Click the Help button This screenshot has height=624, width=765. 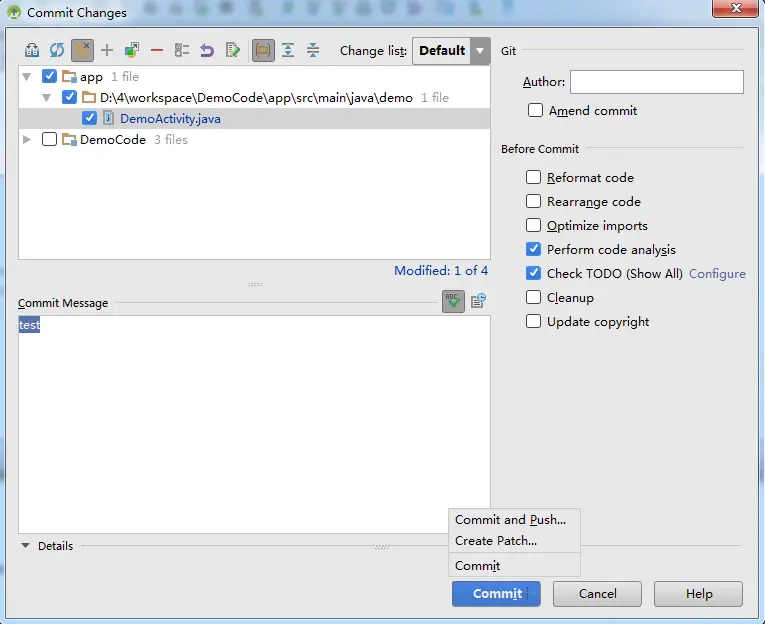click(699, 594)
